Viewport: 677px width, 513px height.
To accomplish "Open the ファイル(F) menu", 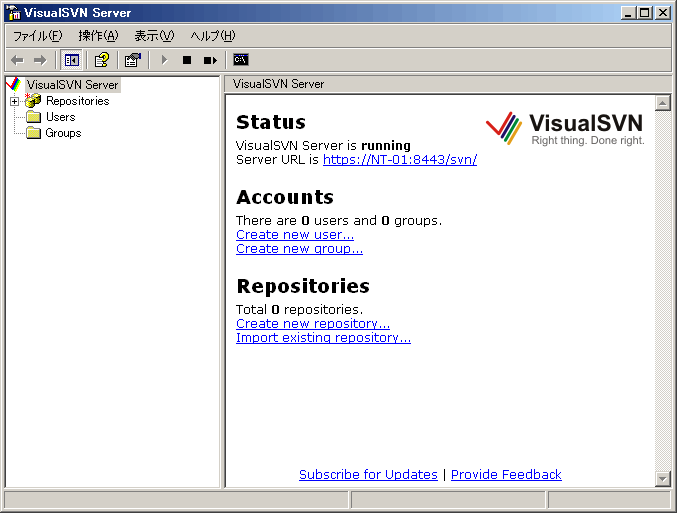I will [38, 36].
